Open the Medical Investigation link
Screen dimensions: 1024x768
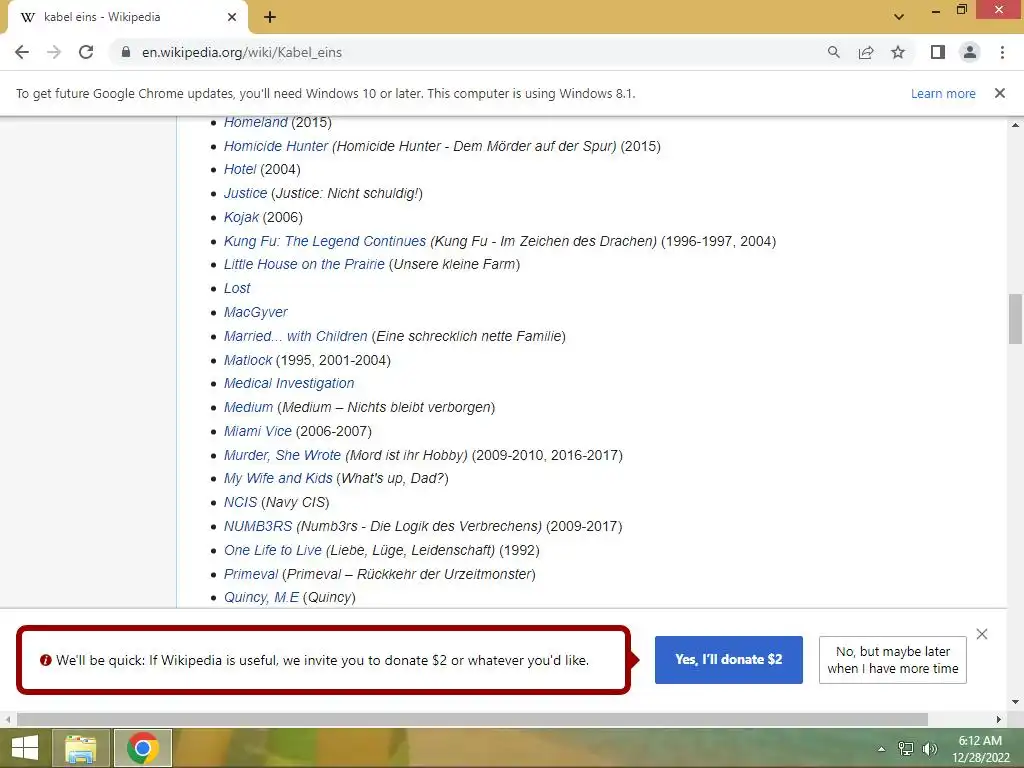[x=289, y=383]
